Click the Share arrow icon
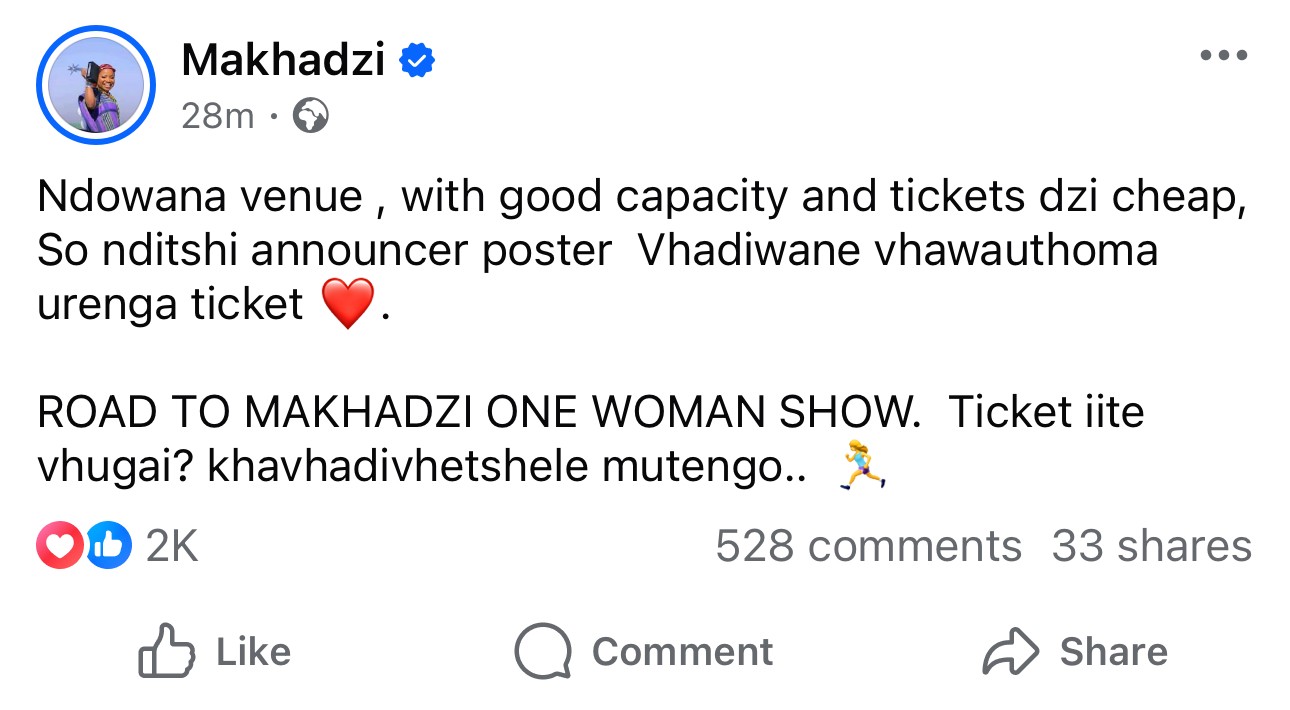1290x710 pixels. (x=1012, y=652)
